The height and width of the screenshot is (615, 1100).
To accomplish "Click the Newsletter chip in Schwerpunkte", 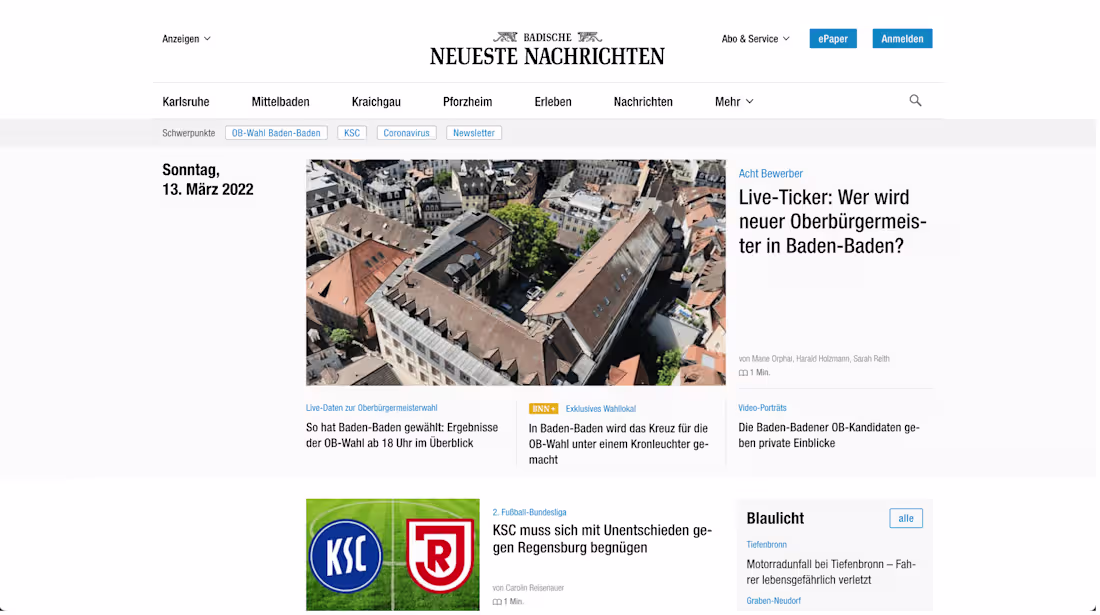I will 473,132.
